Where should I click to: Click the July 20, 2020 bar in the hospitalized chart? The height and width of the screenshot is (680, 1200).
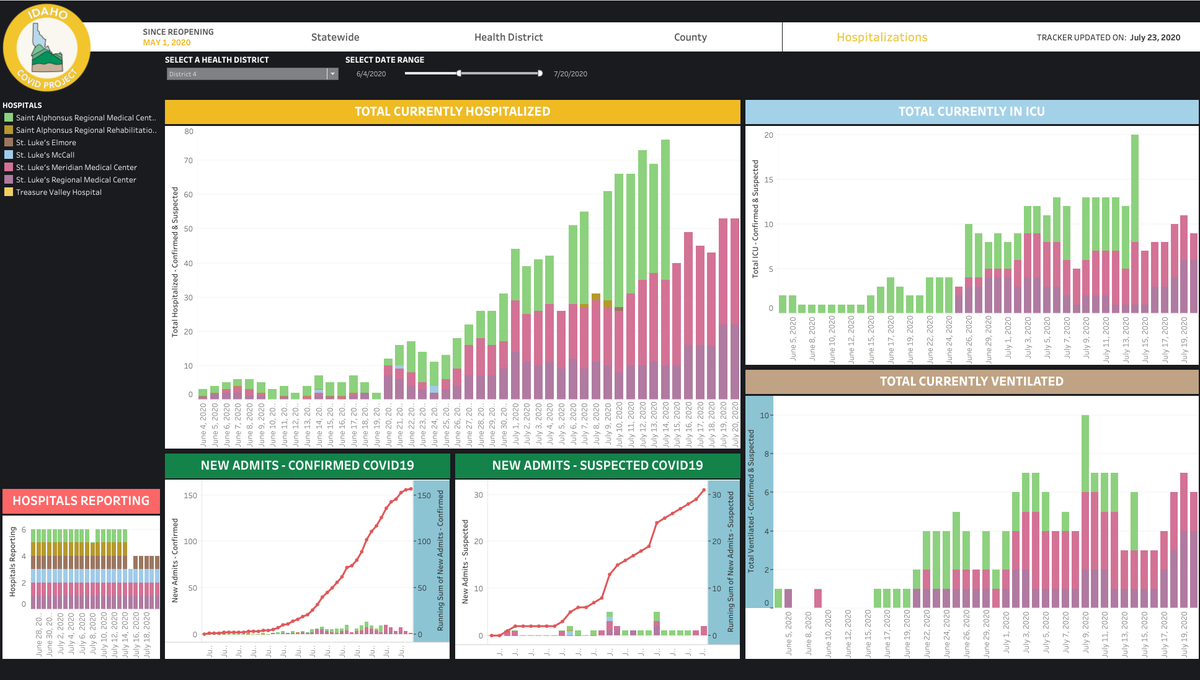(734, 309)
